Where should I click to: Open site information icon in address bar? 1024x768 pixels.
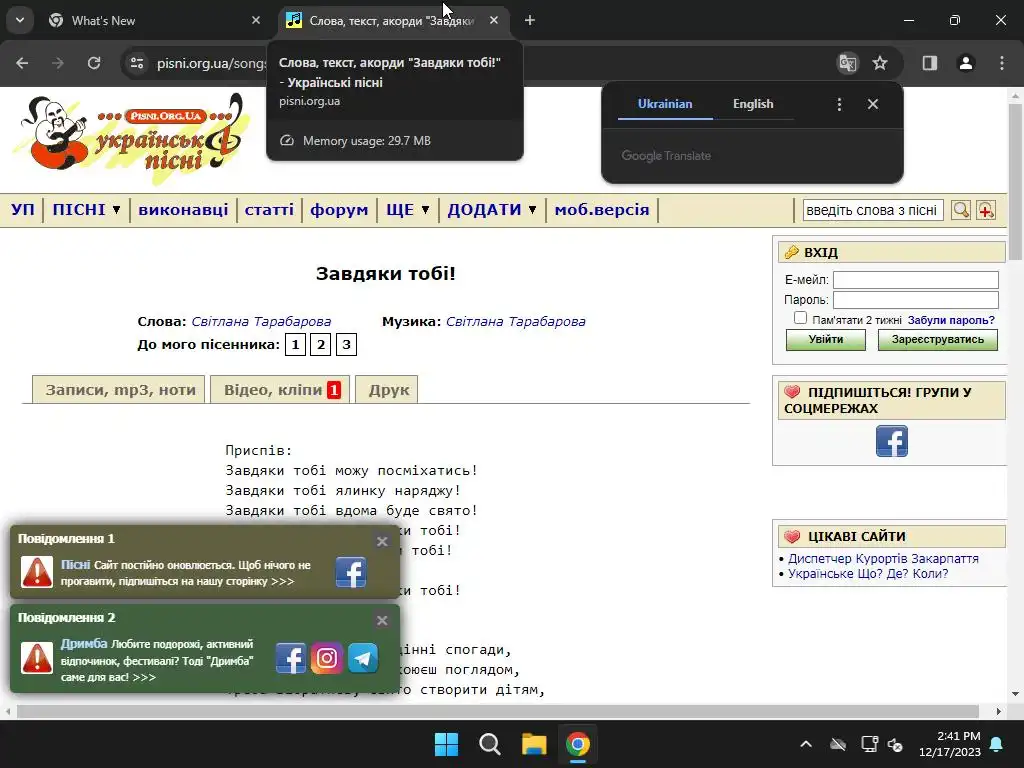[x=137, y=63]
